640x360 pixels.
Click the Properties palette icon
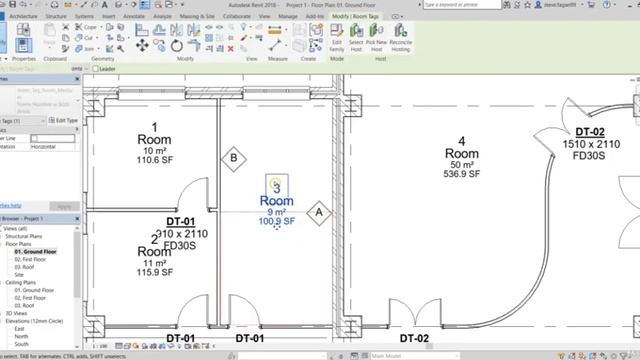pyautogui.click(x=23, y=46)
